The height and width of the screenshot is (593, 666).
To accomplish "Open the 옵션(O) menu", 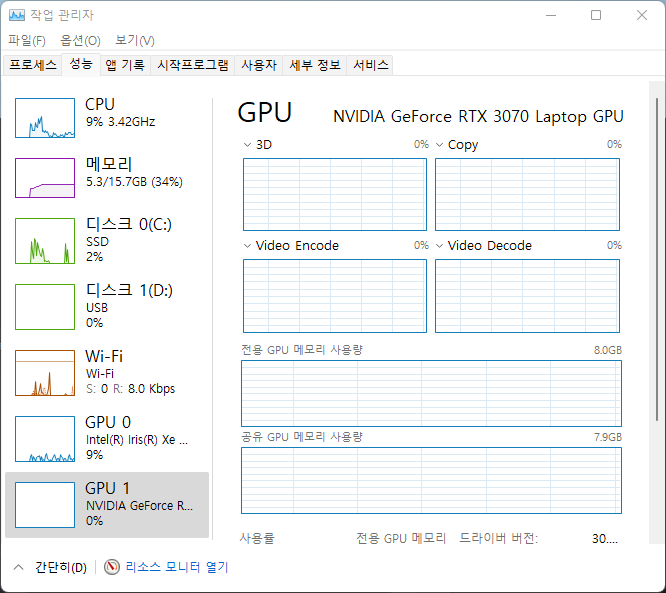I will tap(80, 40).
